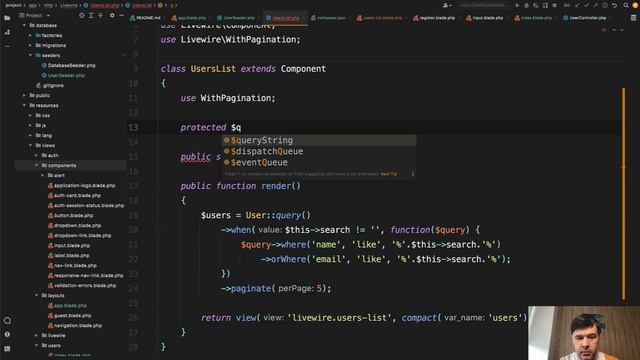Expand the alert folder
This screenshot has width=640, height=360.
[42, 176]
